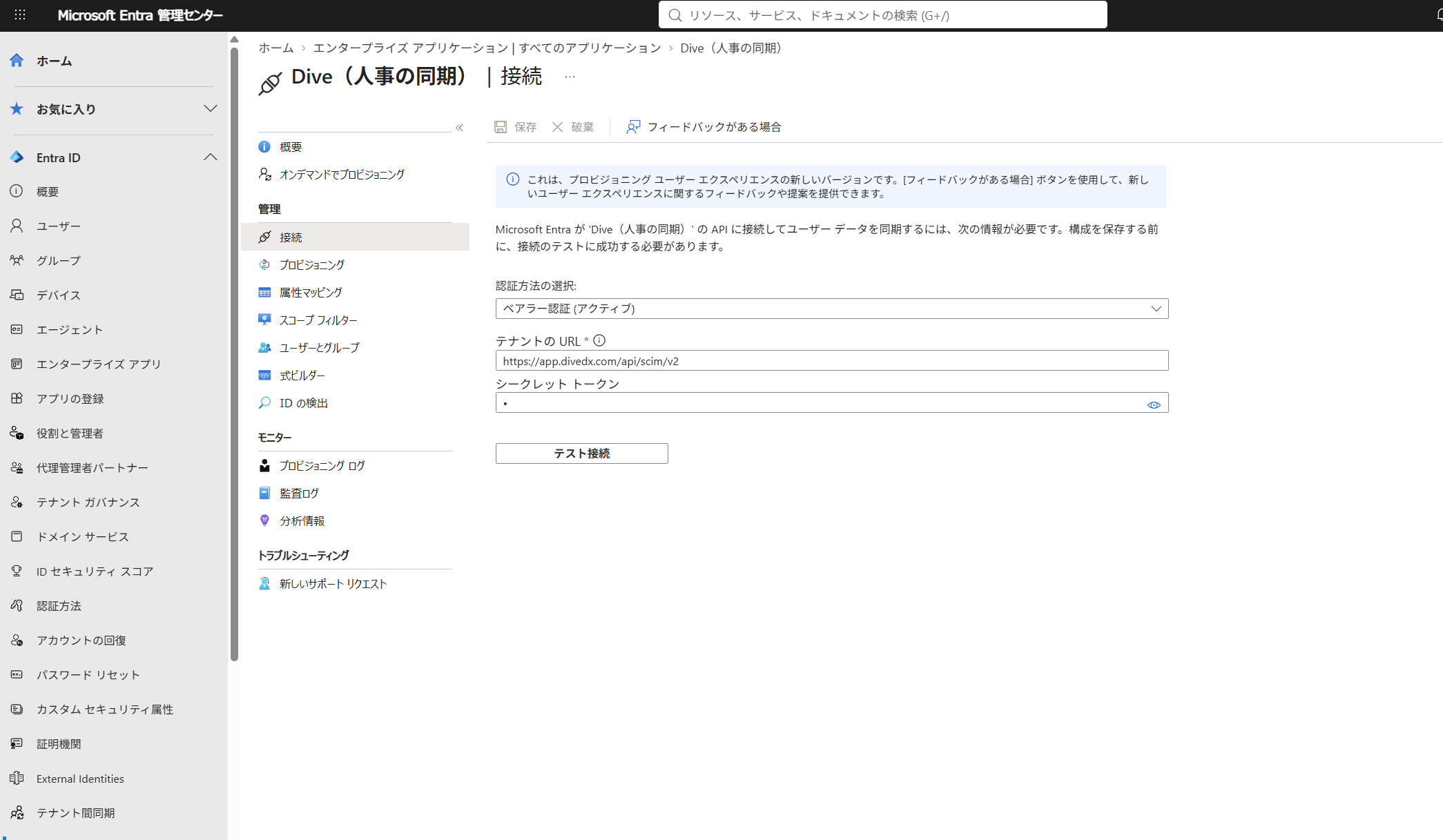Click the 認証方法 icon
Image resolution: width=1443 pixels, height=840 pixels.
(x=17, y=606)
